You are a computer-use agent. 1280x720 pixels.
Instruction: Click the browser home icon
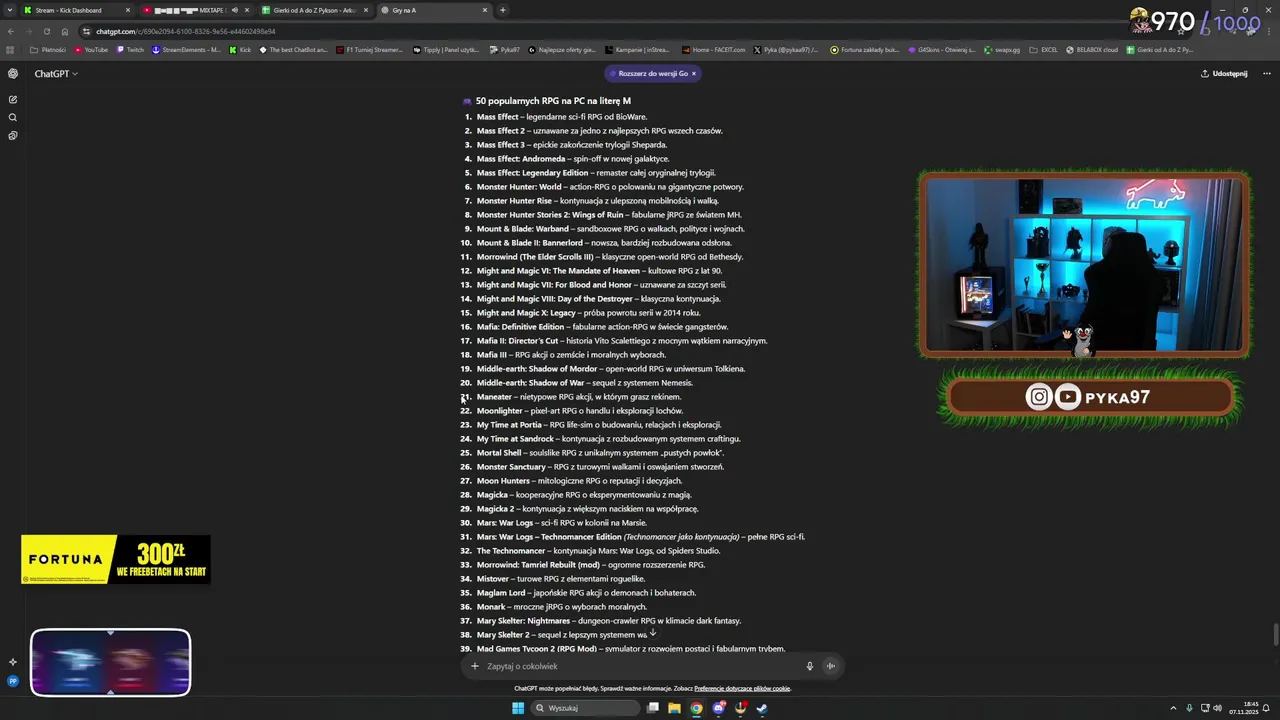coord(65,31)
